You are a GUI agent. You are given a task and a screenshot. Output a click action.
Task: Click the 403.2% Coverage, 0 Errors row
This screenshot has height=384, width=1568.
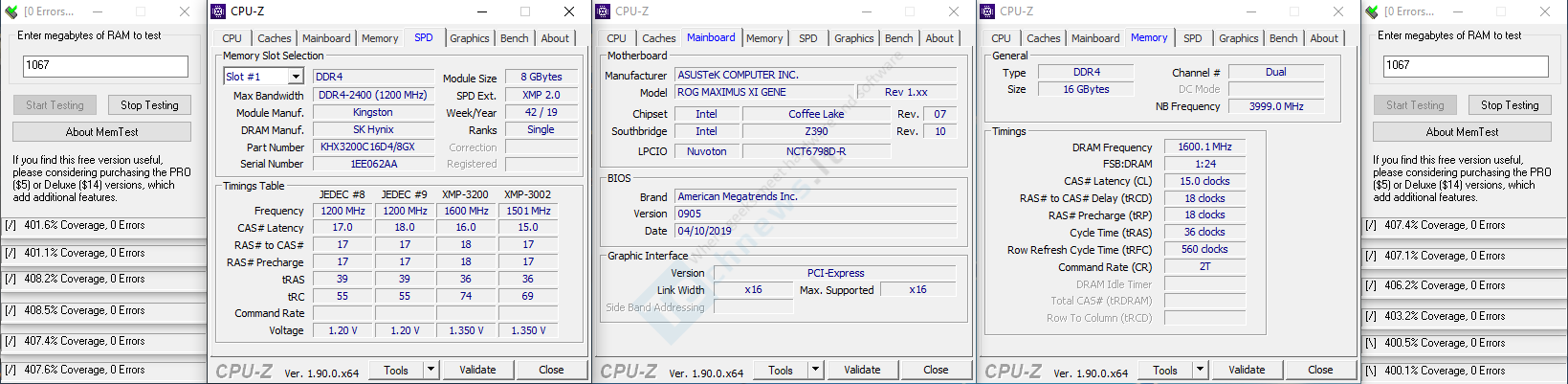1464,316
